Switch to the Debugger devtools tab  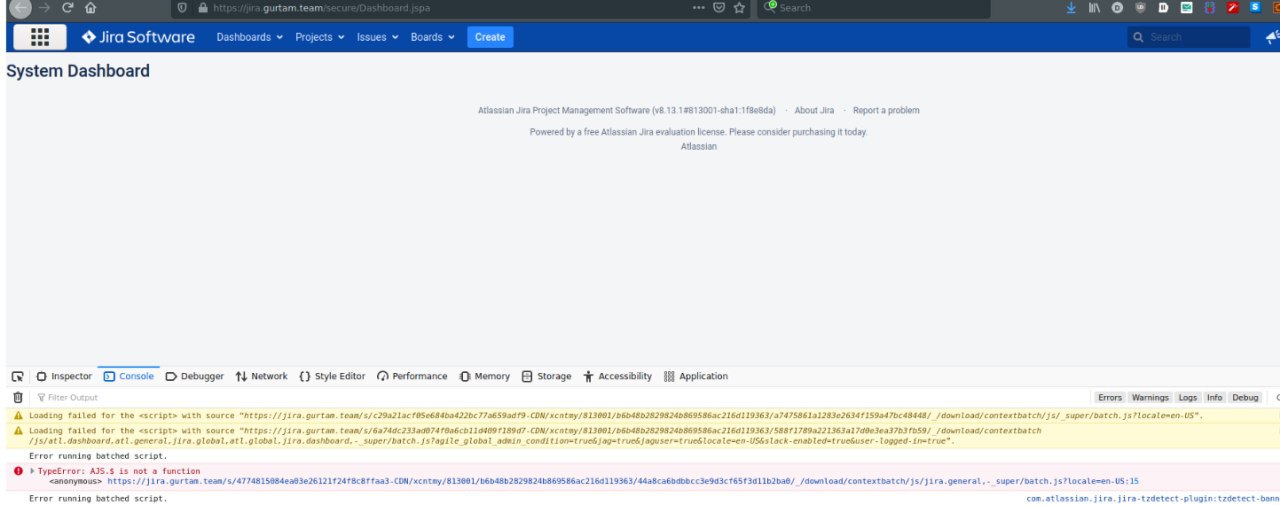coord(195,376)
